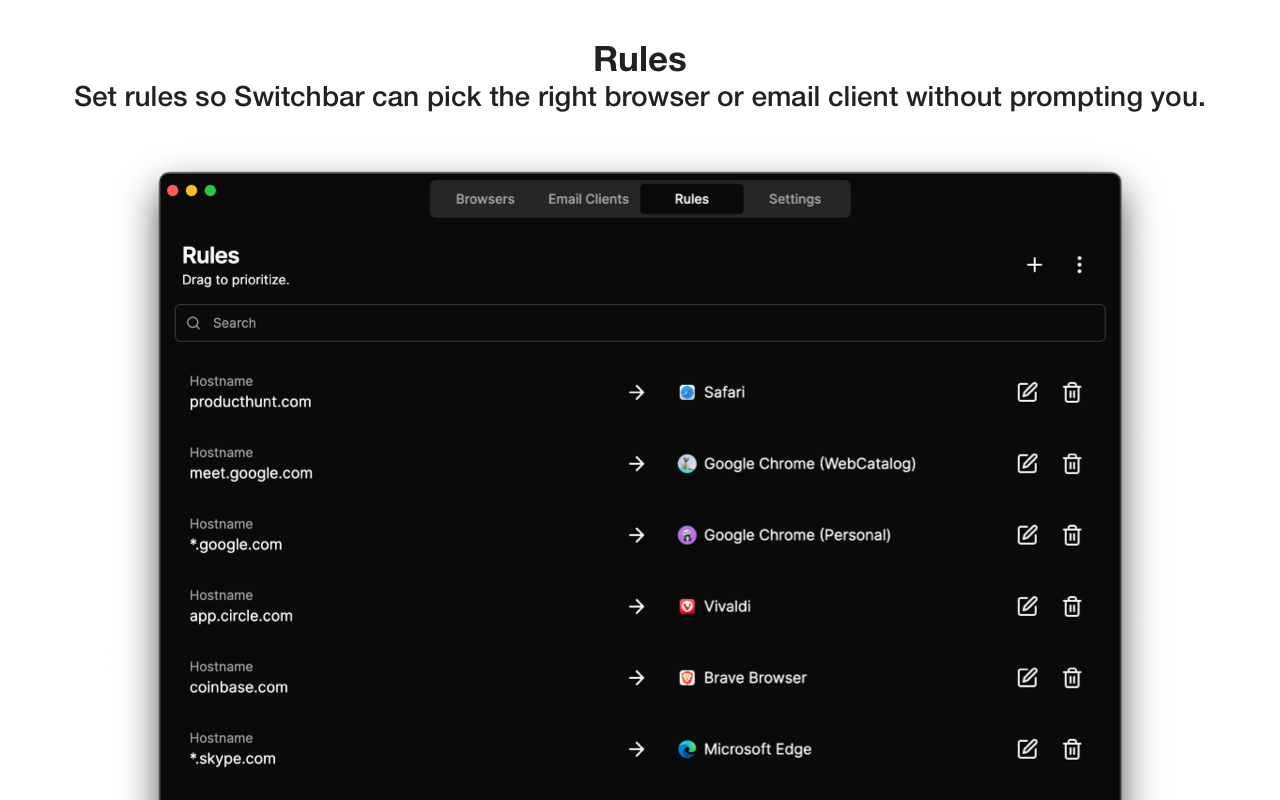
Task: Edit the *.skype.com rule
Action: pos(1027,749)
